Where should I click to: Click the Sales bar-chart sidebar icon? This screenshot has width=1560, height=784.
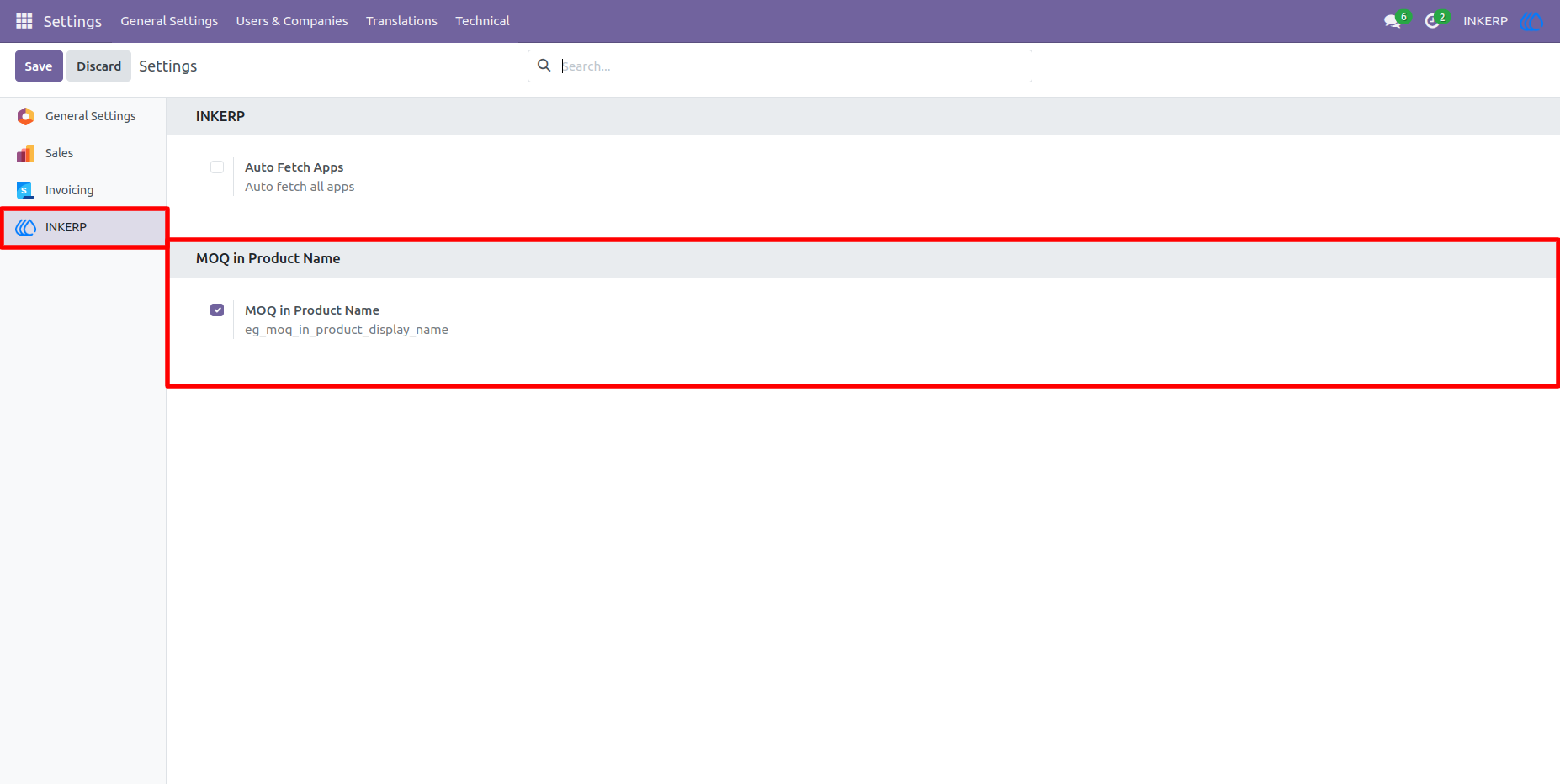coord(26,153)
